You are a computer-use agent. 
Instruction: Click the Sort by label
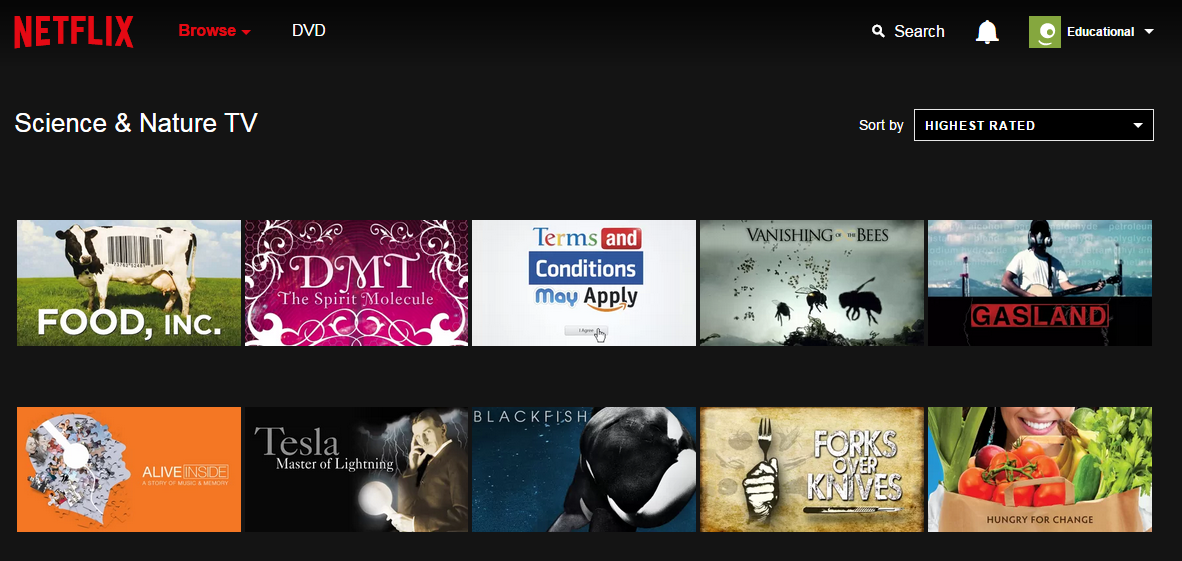(x=881, y=125)
